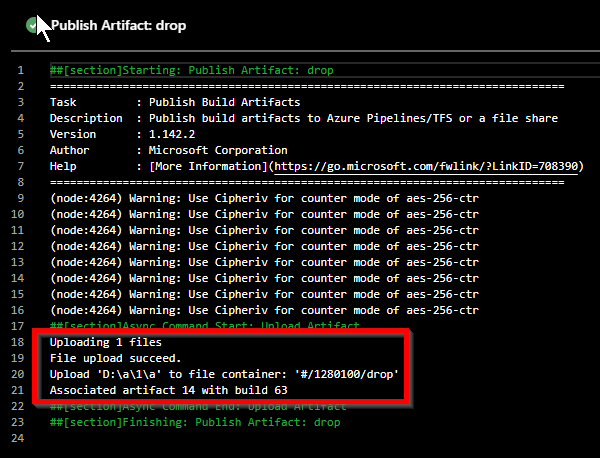Click the 'Publish Artifact: drop' title
This screenshot has height=458, width=600.
[118, 25]
